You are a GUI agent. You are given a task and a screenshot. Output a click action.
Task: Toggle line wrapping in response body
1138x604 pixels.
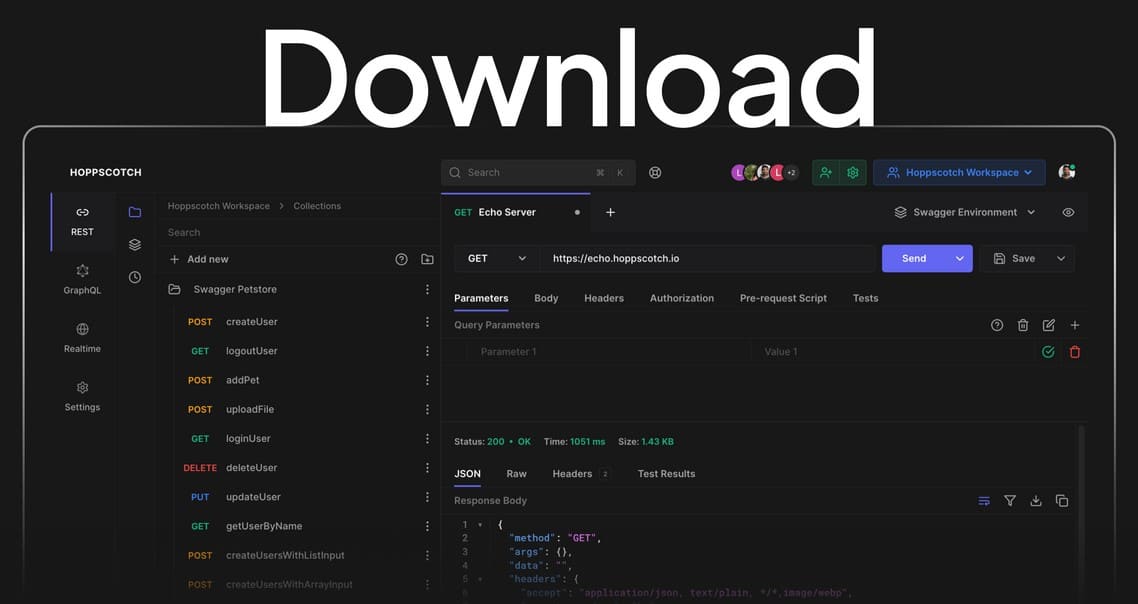[x=984, y=501]
